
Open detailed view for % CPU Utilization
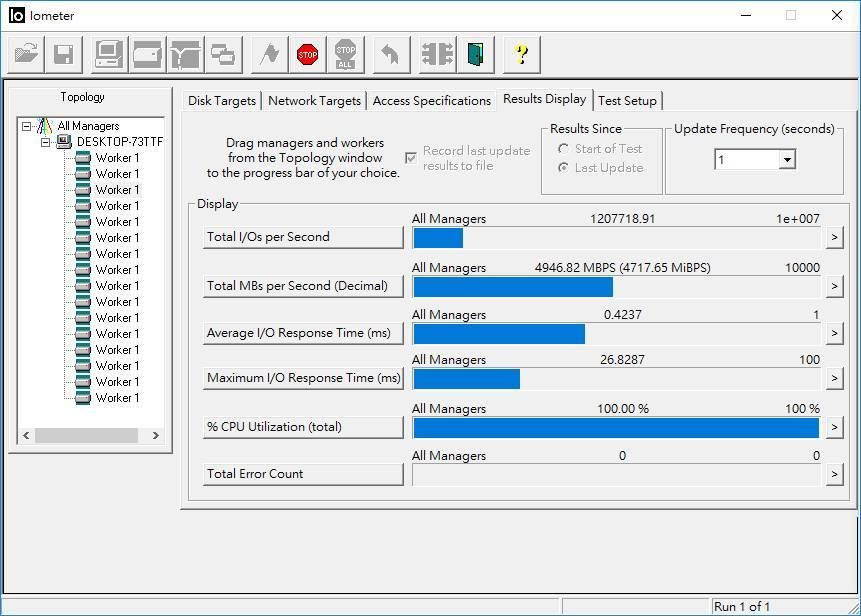(x=835, y=427)
